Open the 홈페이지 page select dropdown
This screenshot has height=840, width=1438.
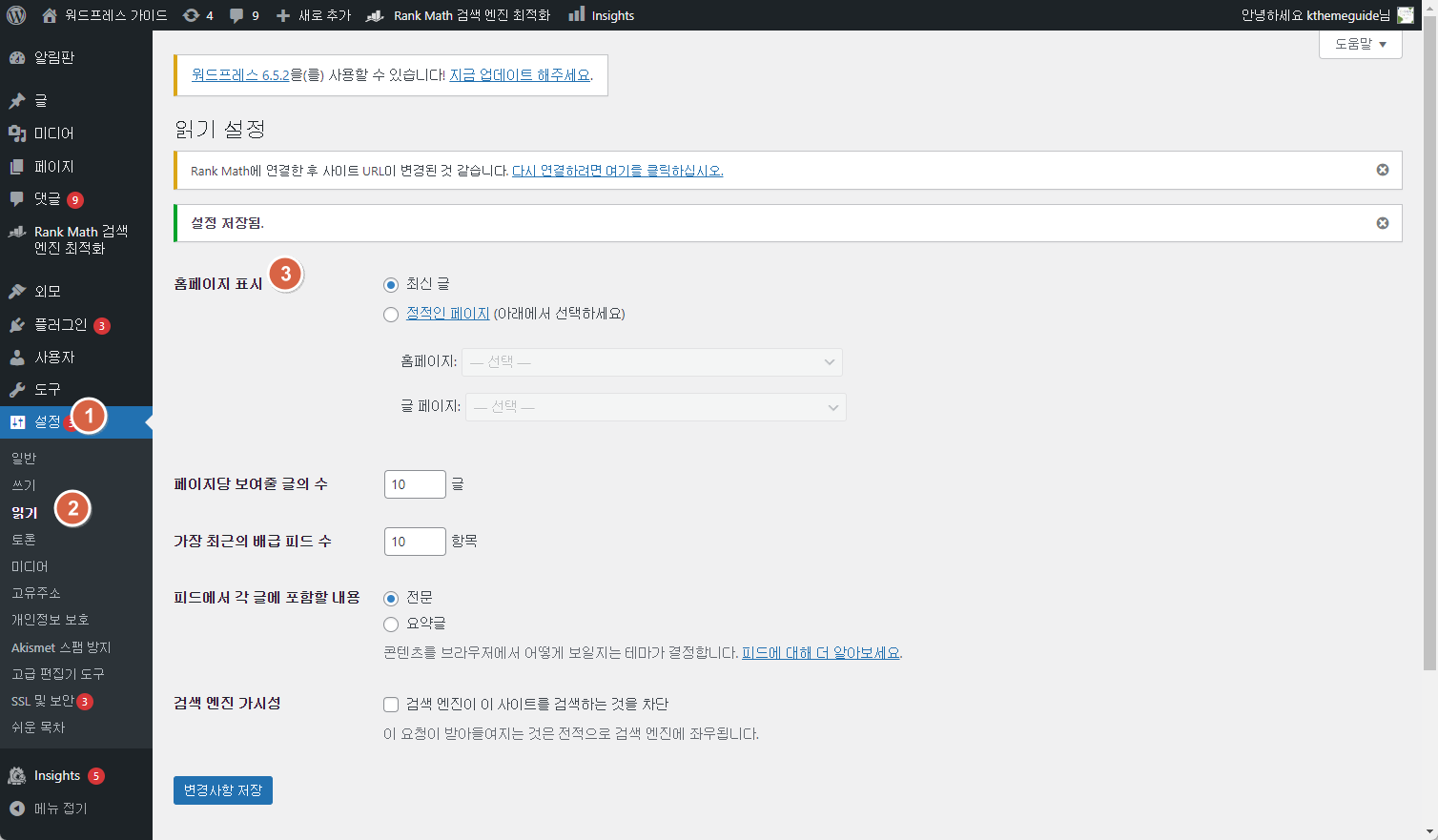point(652,362)
